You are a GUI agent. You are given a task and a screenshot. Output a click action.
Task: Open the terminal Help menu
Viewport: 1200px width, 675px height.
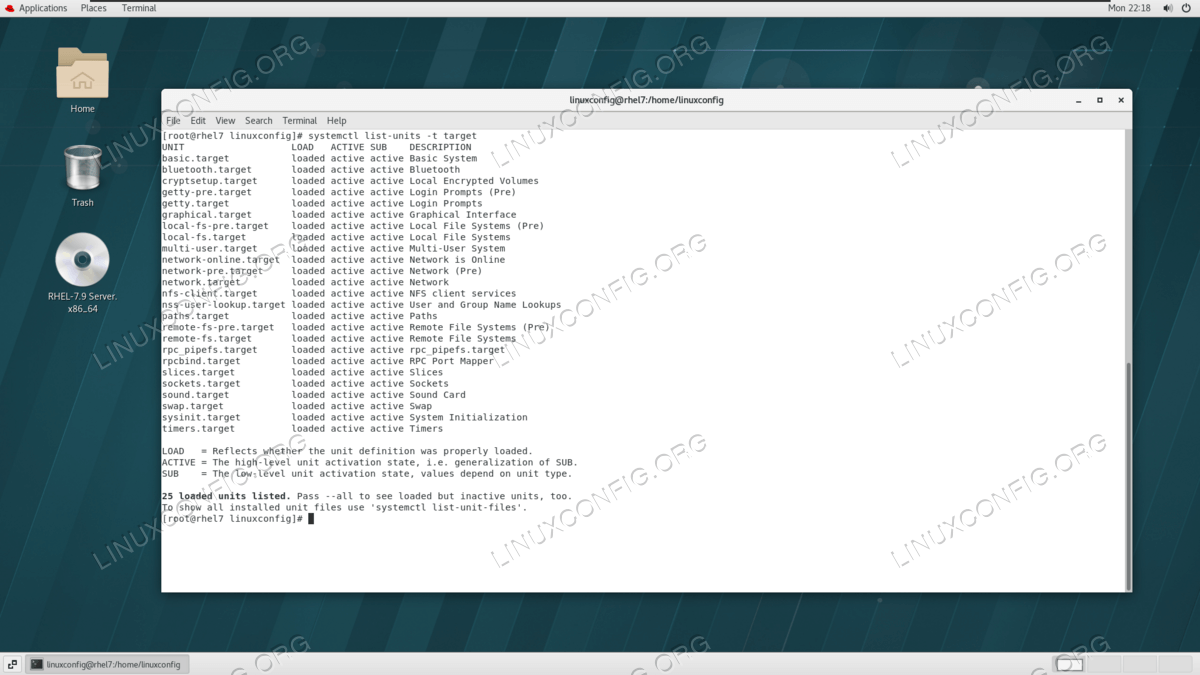[336, 120]
